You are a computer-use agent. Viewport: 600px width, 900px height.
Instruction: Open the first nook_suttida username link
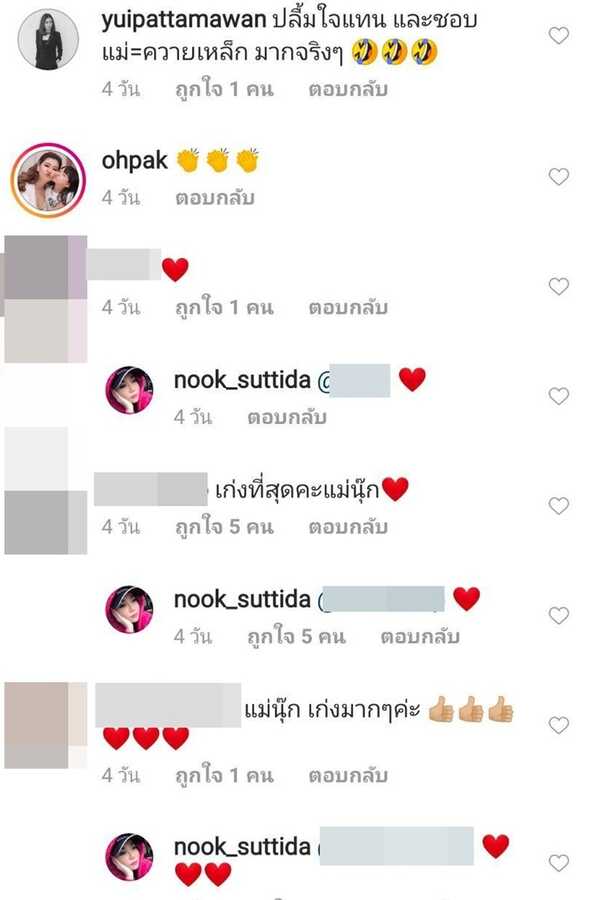[x=242, y=379]
